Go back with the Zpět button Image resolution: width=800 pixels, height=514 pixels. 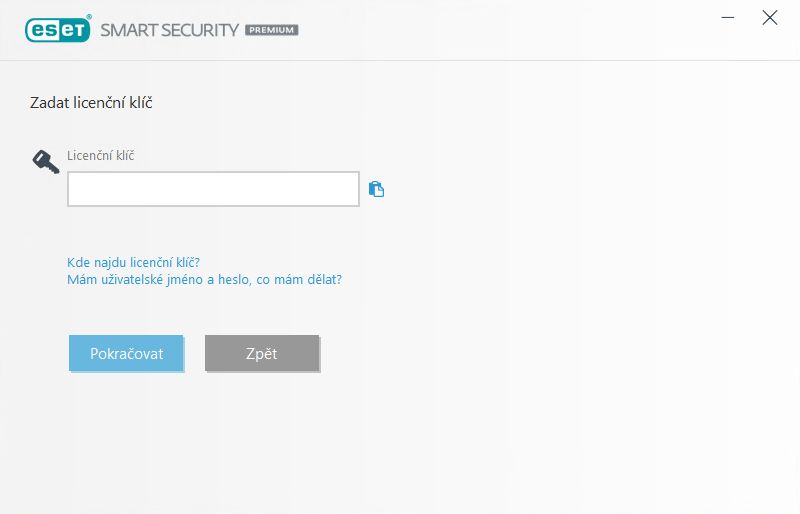pyautogui.click(x=262, y=353)
